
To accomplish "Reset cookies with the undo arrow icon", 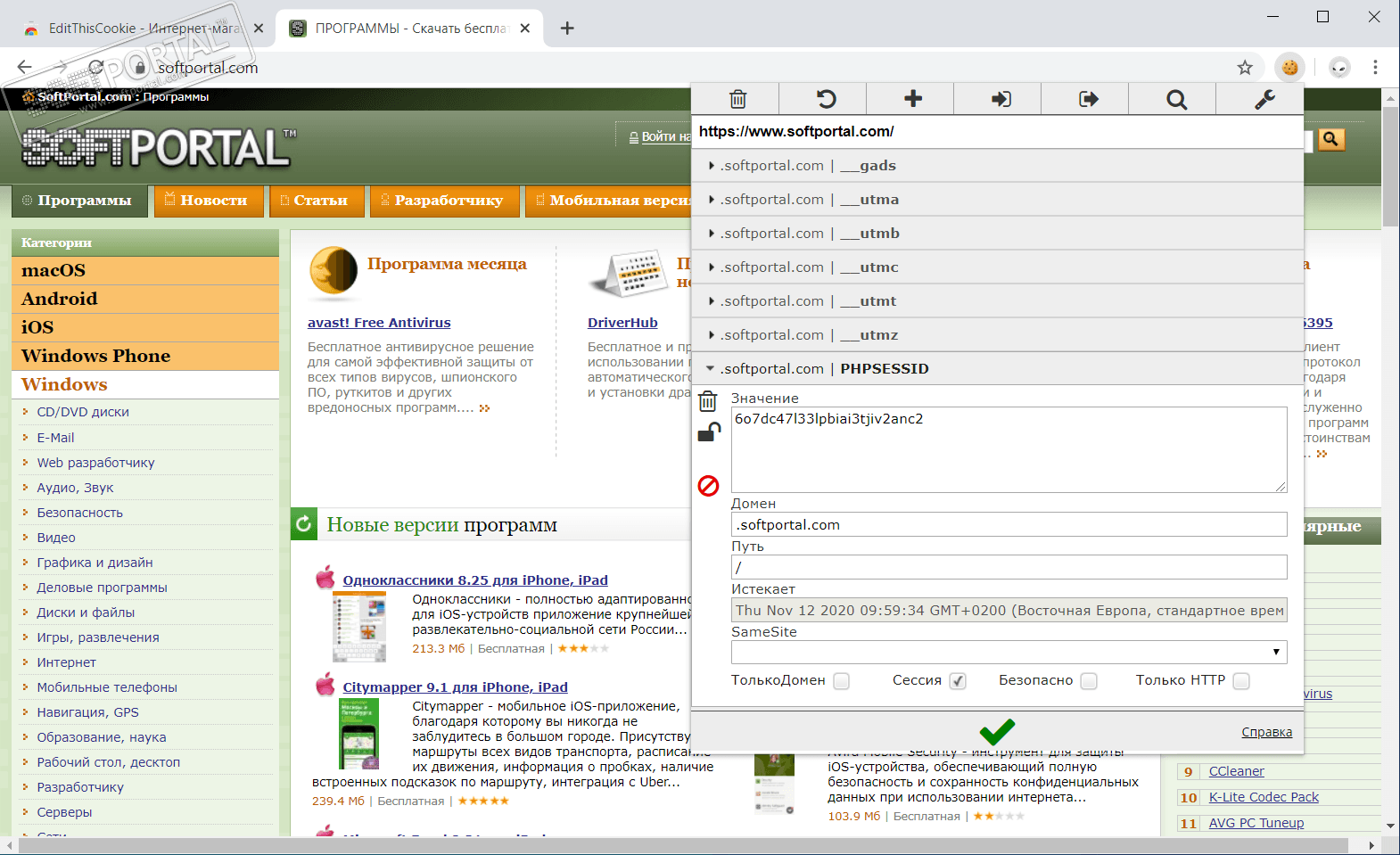I will coord(826,99).
